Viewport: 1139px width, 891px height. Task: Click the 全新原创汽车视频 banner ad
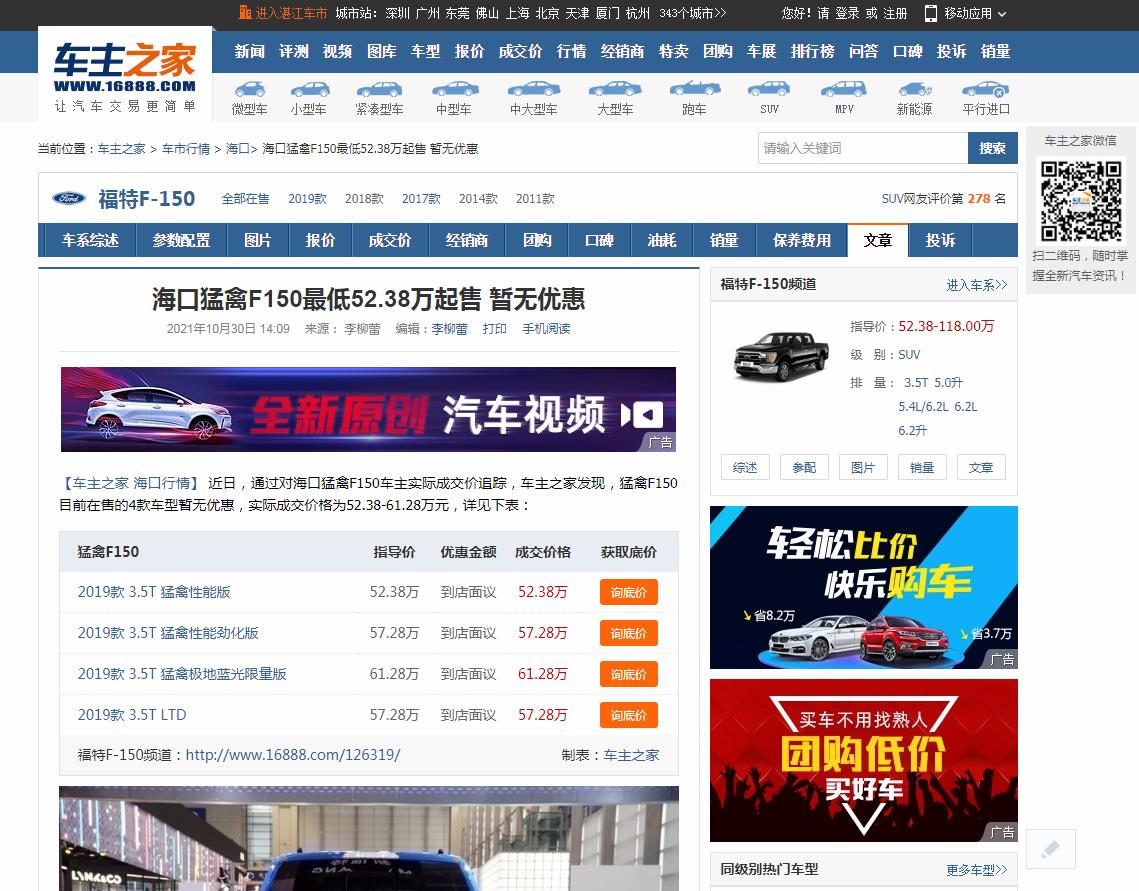click(x=368, y=410)
